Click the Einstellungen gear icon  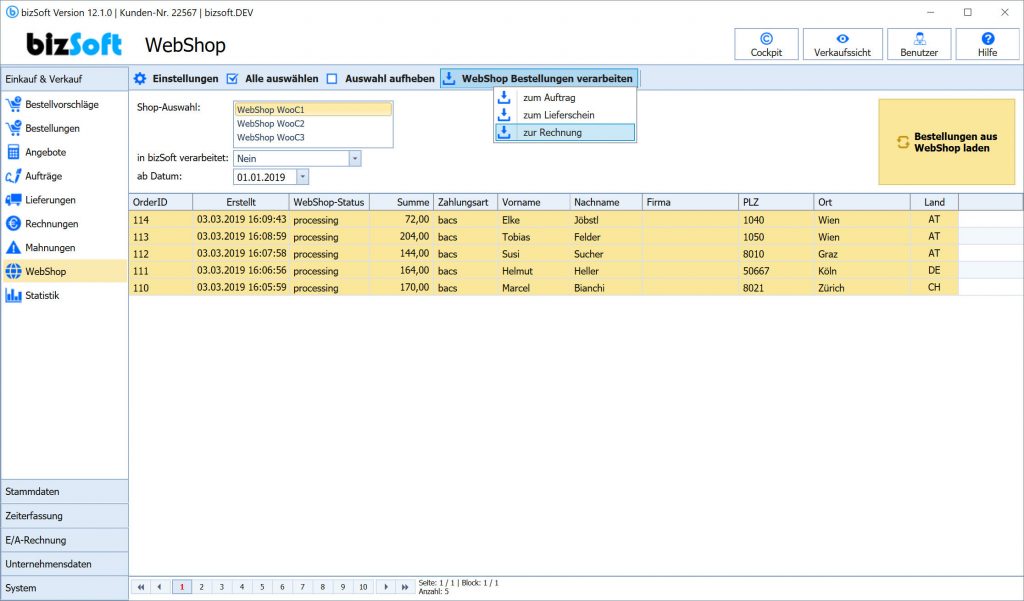pos(140,78)
